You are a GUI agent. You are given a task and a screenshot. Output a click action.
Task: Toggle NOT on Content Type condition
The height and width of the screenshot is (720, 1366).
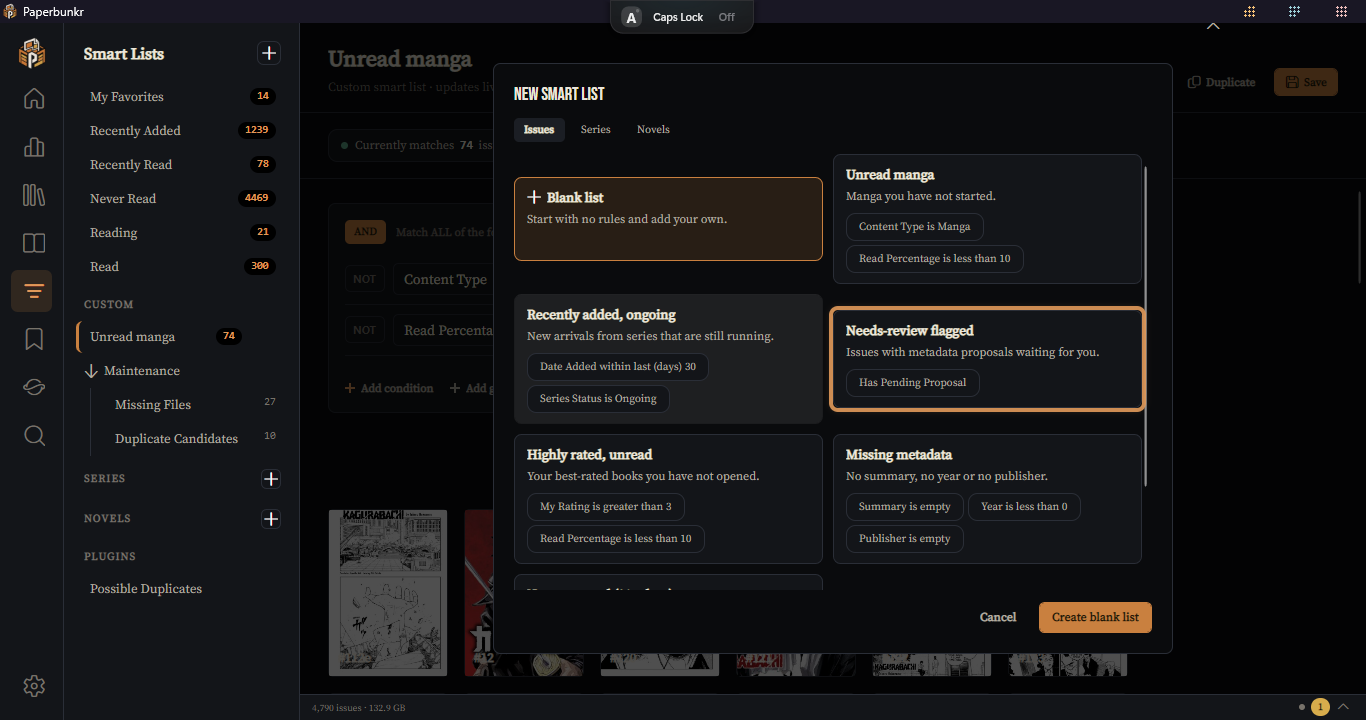[x=365, y=279]
